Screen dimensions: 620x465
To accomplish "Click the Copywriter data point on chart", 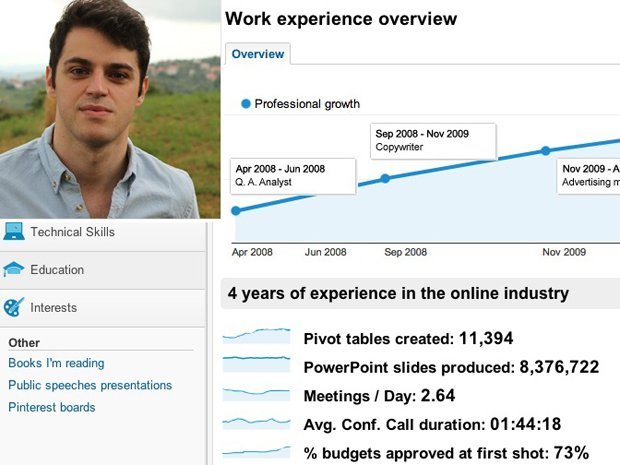I will pyautogui.click(x=385, y=179).
